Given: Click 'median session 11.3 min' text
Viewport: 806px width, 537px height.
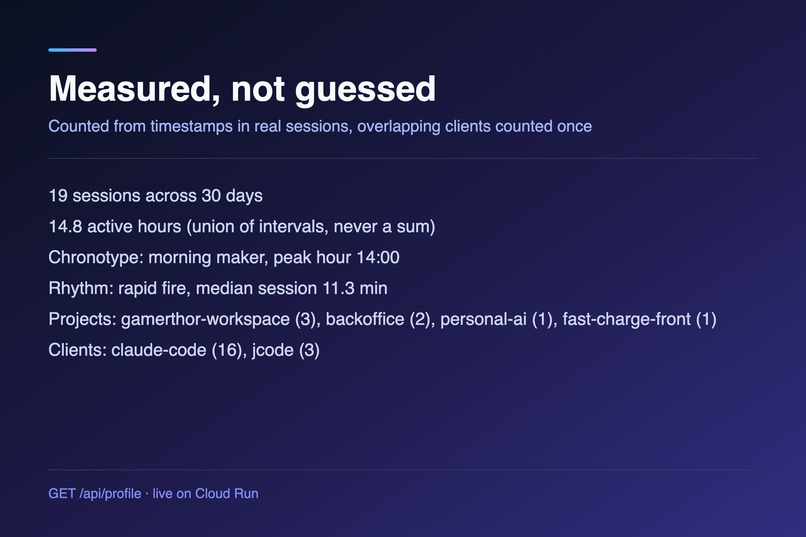Looking at the screenshot, I should 291,288.
